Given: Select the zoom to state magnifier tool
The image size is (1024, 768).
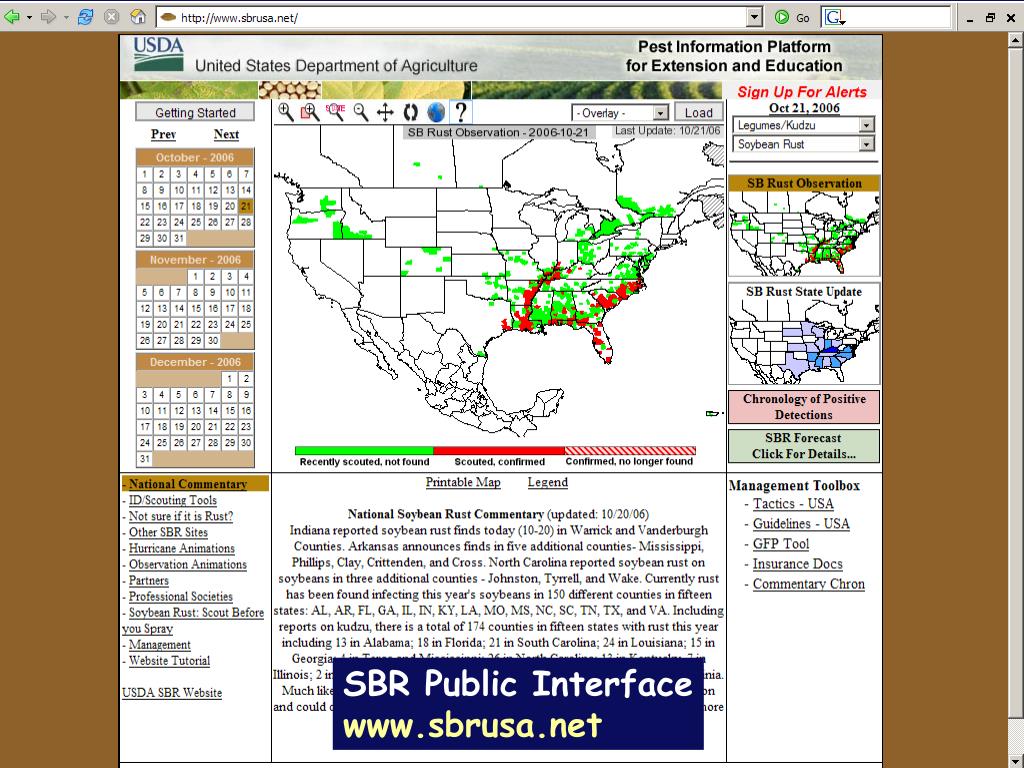Looking at the screenshot, I should (x=335, y=112).
